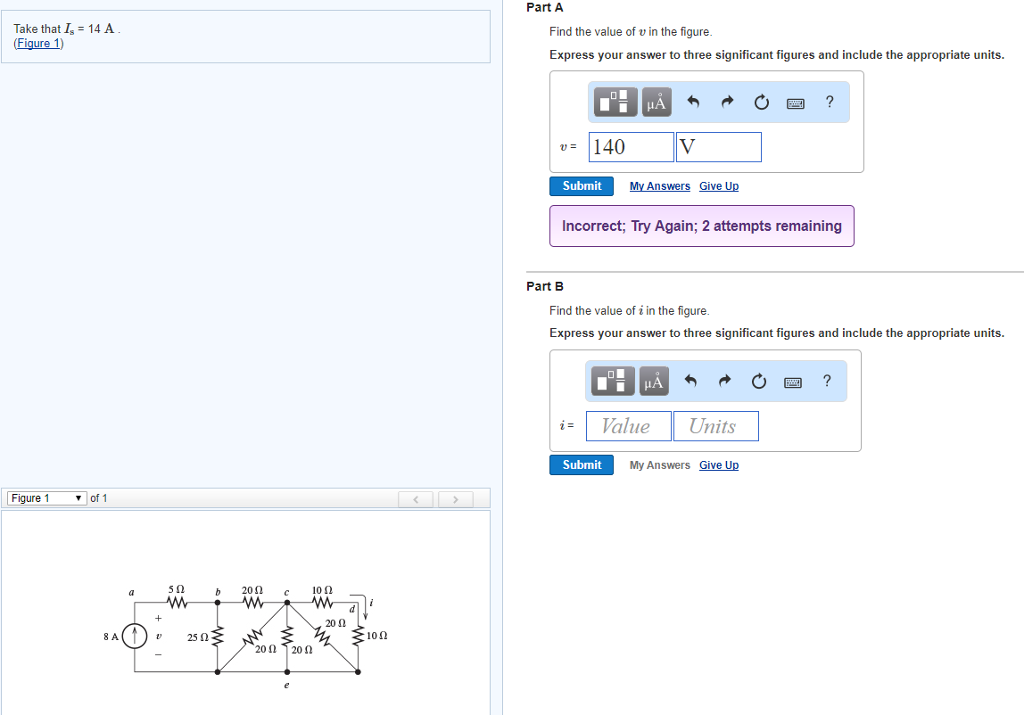The height and width of the screenshot is (715, 1024).
Task: Click the μÅ units icon in Part A toolbar
Action: point(656,101)
